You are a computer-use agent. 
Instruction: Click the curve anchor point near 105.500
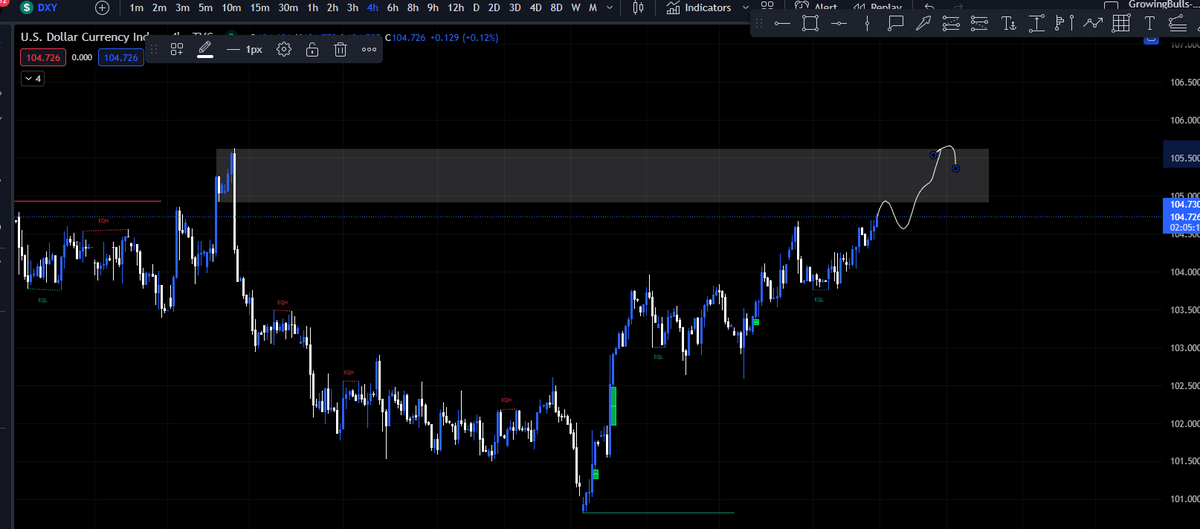pos(934,154)
